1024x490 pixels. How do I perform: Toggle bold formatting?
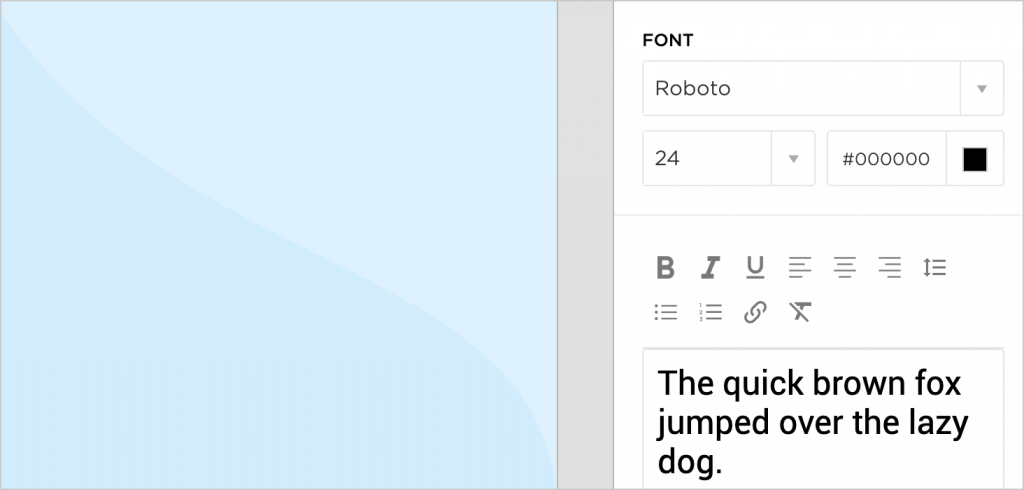coord(665,267)
